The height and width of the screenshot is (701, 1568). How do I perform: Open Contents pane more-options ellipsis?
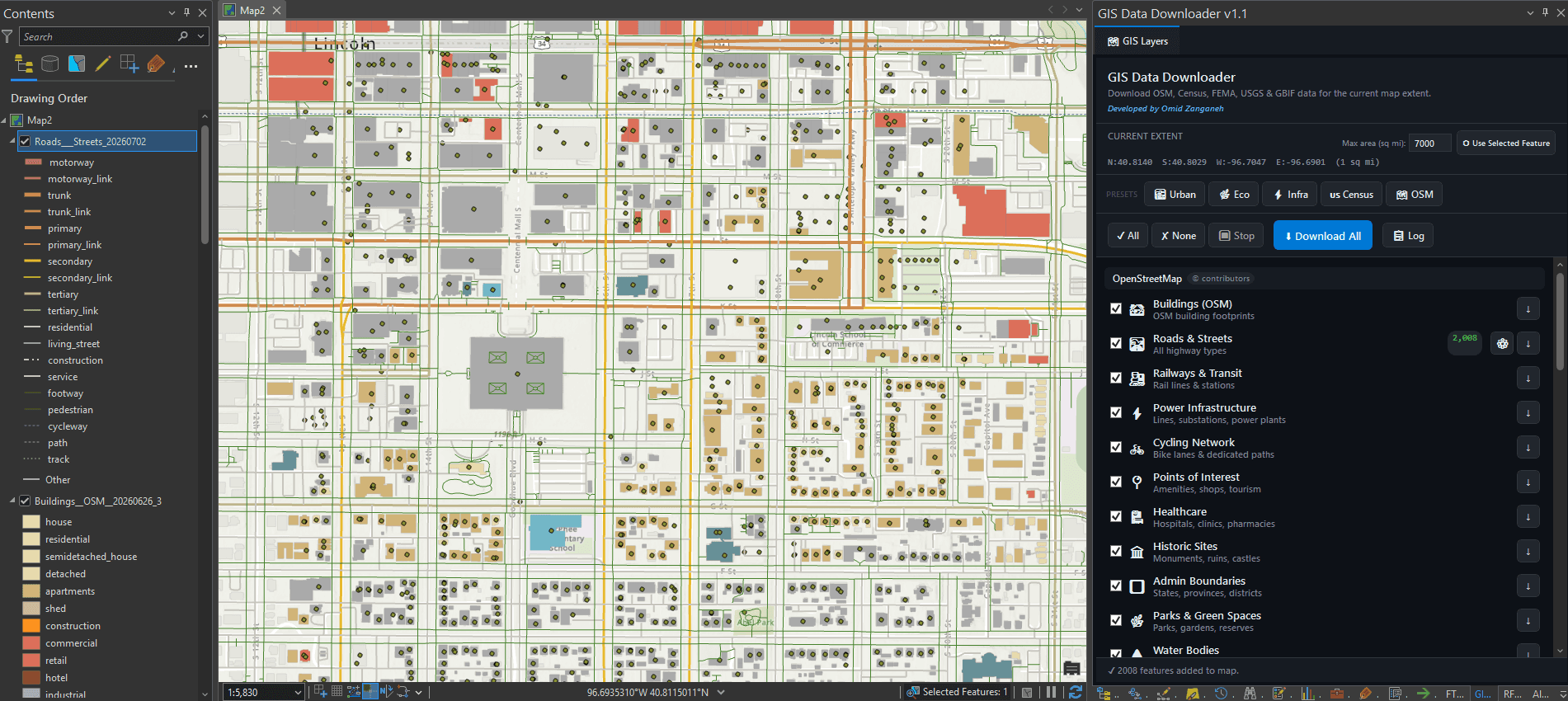pos(191,66)
